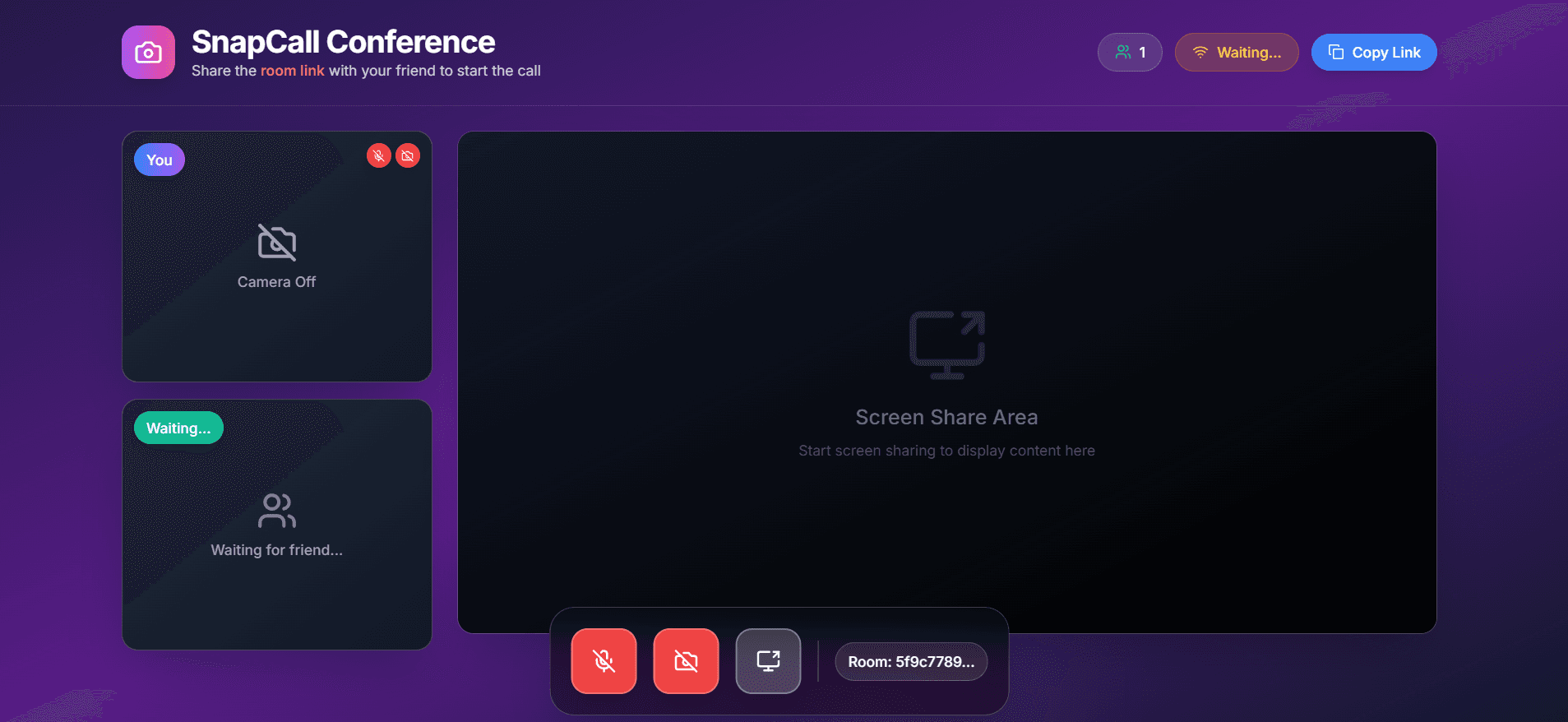
Task: Click the Waiting connection status badge
Action: [1237, 53]
